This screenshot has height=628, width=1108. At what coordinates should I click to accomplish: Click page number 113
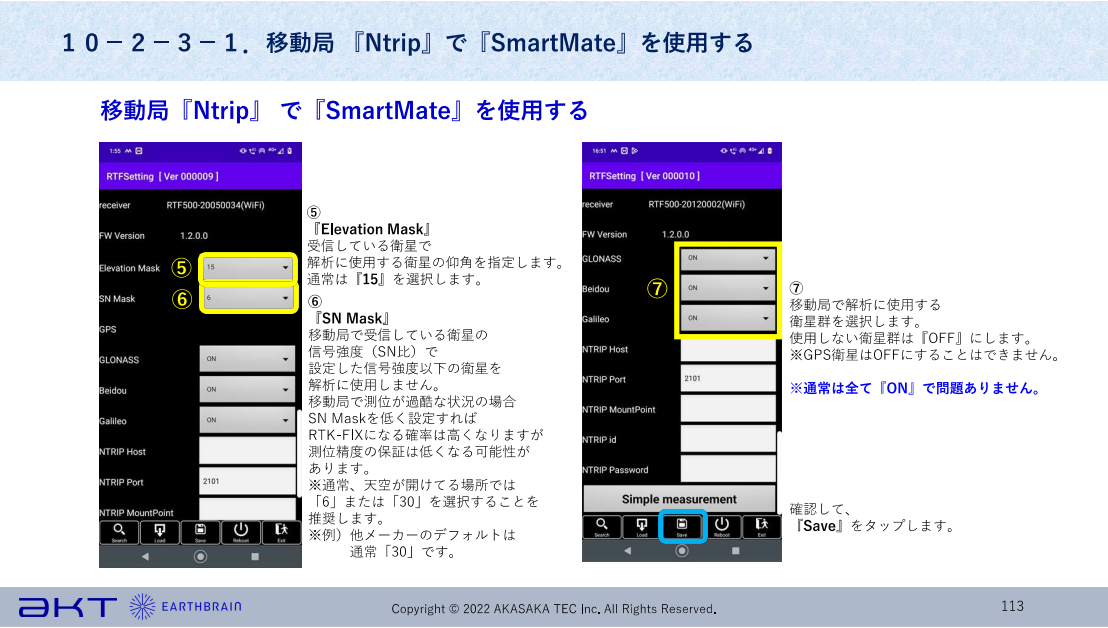[1013, 606]
